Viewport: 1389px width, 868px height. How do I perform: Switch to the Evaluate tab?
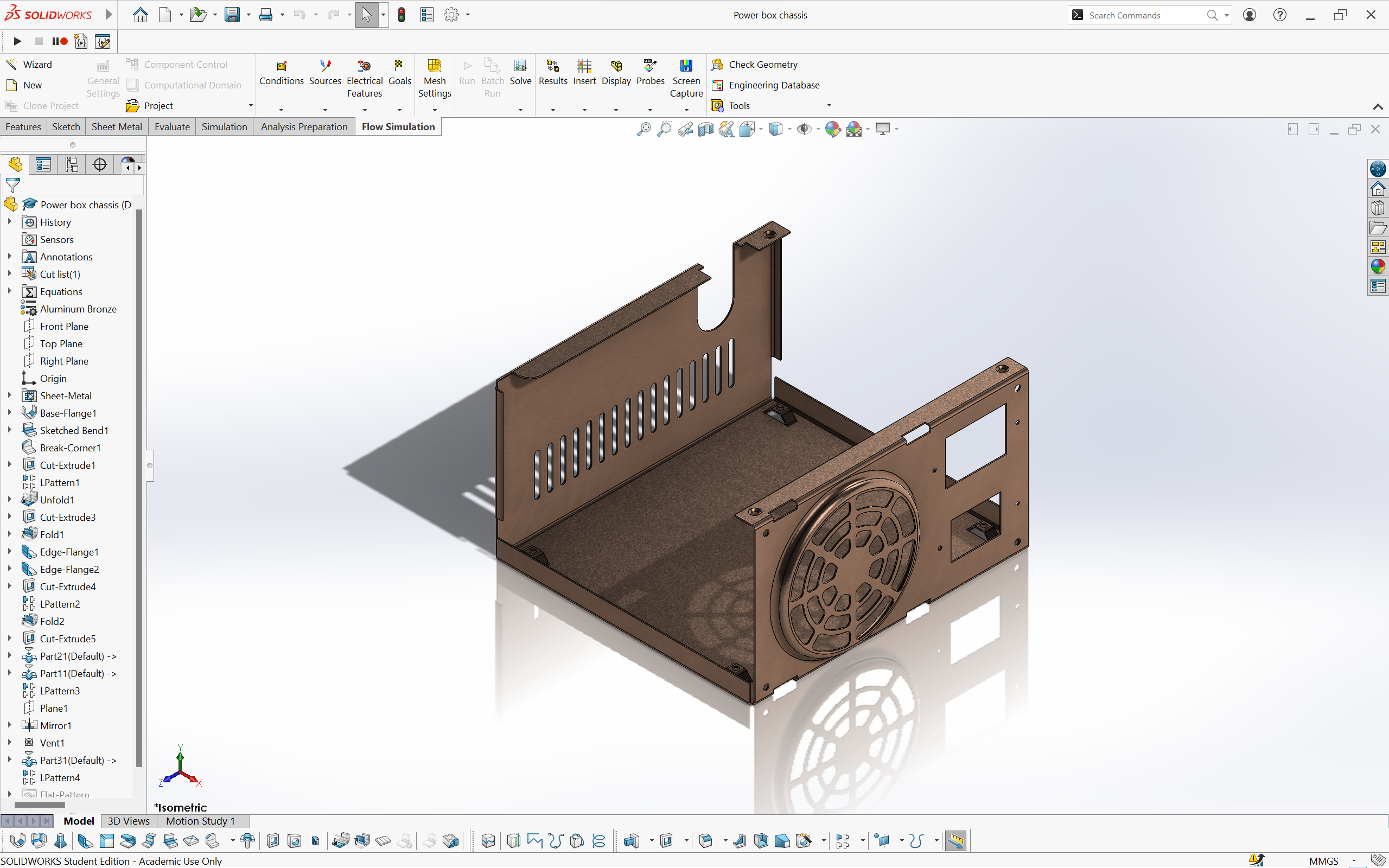[172, 127]
